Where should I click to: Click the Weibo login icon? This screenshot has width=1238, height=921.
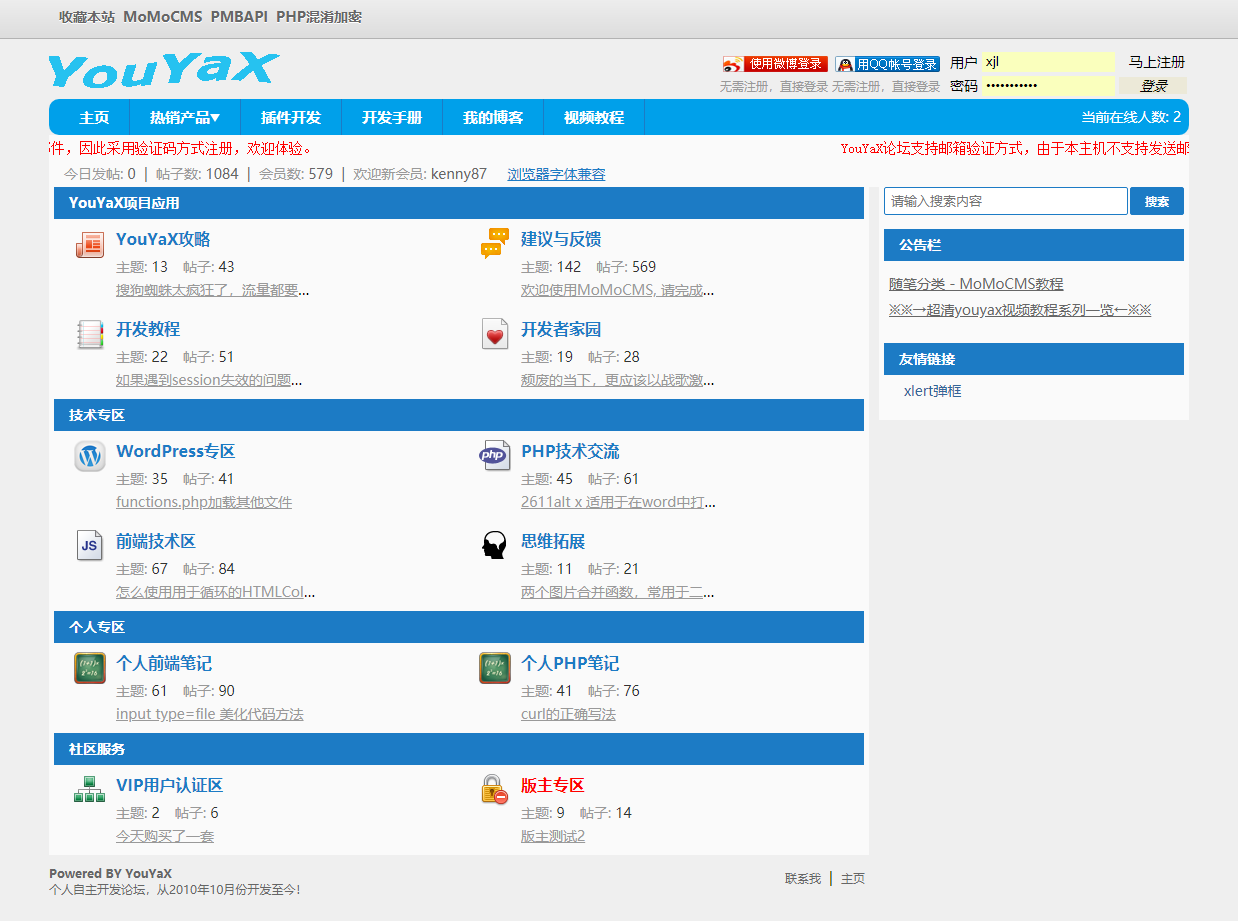click(775, 64)
